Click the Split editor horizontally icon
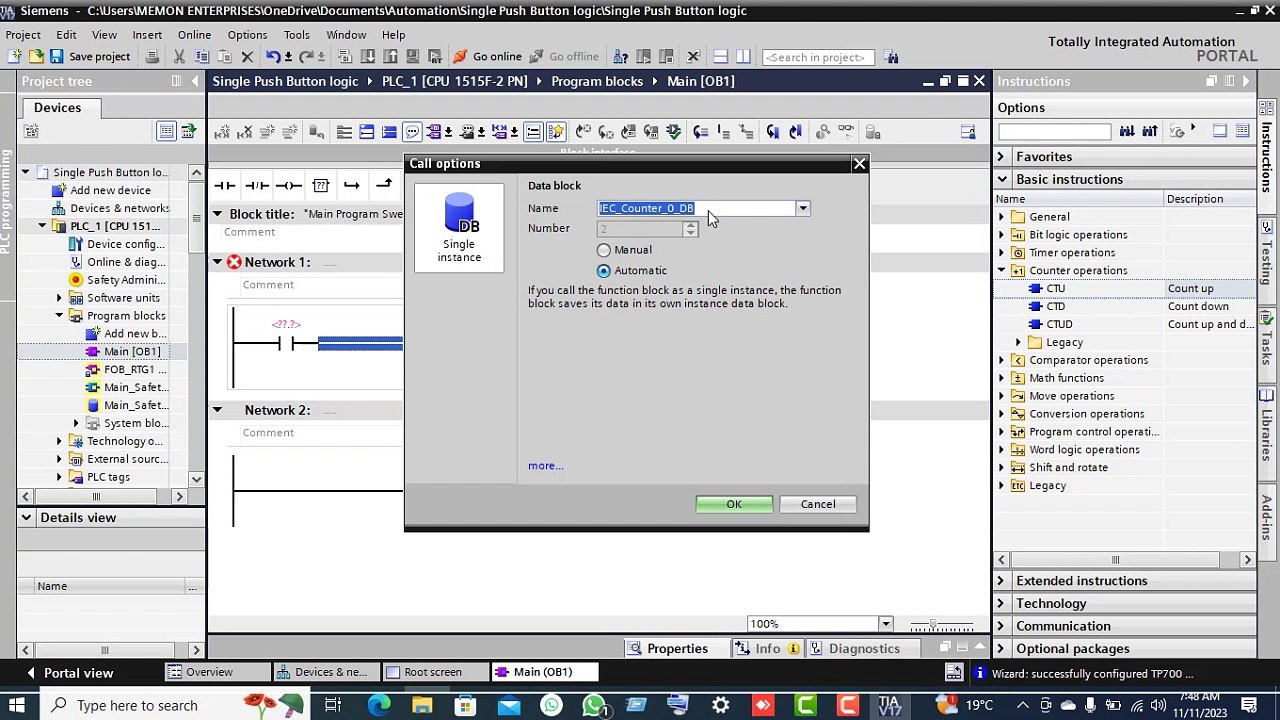 pos(719,57)
